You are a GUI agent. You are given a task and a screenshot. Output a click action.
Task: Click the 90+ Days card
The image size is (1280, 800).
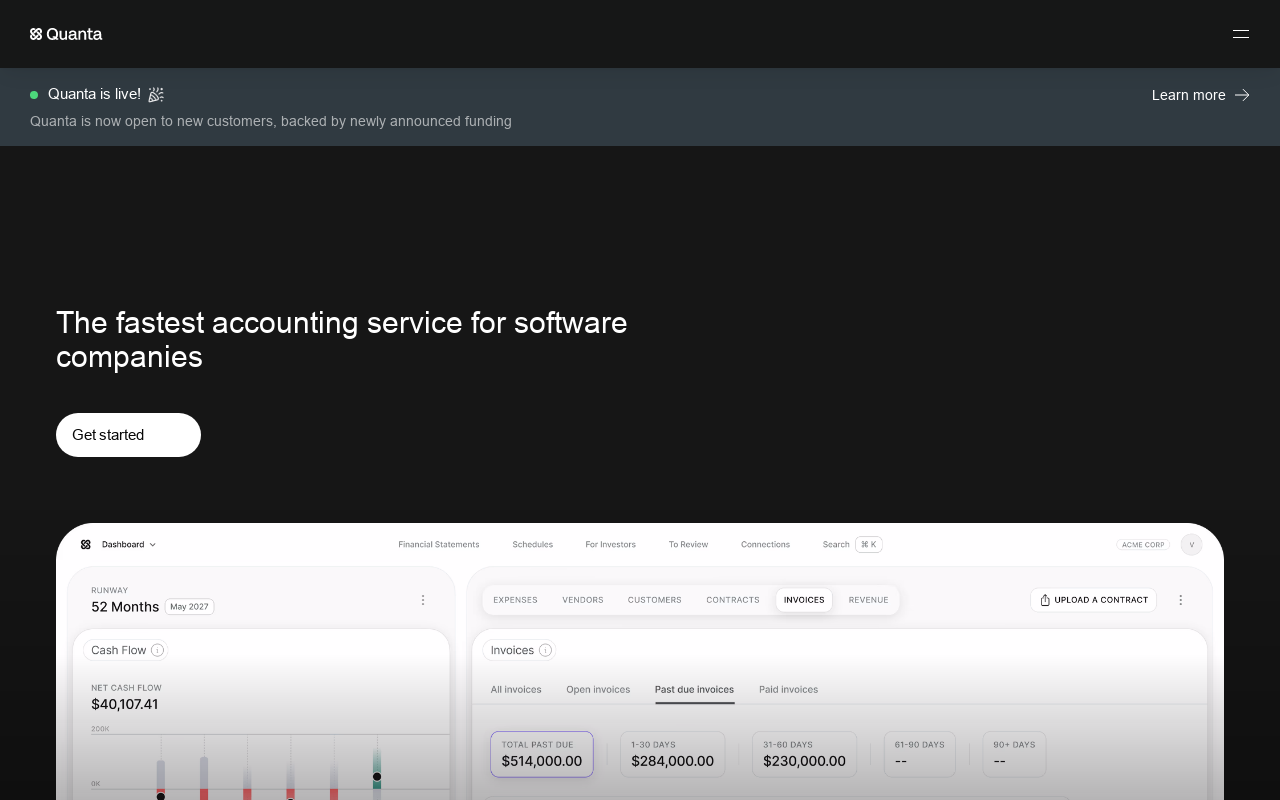click(1014, 754)
